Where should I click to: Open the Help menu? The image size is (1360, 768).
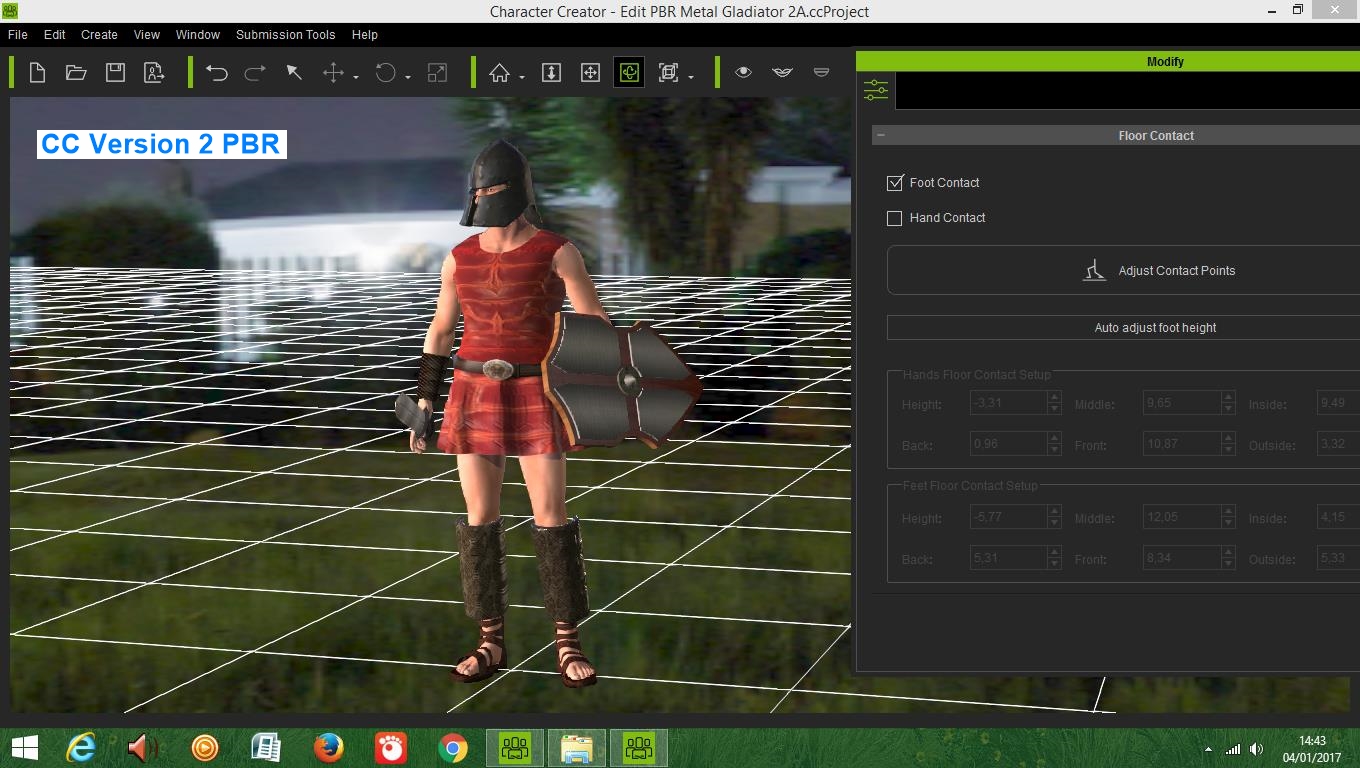pyautogui.click(x=365, y=34)
